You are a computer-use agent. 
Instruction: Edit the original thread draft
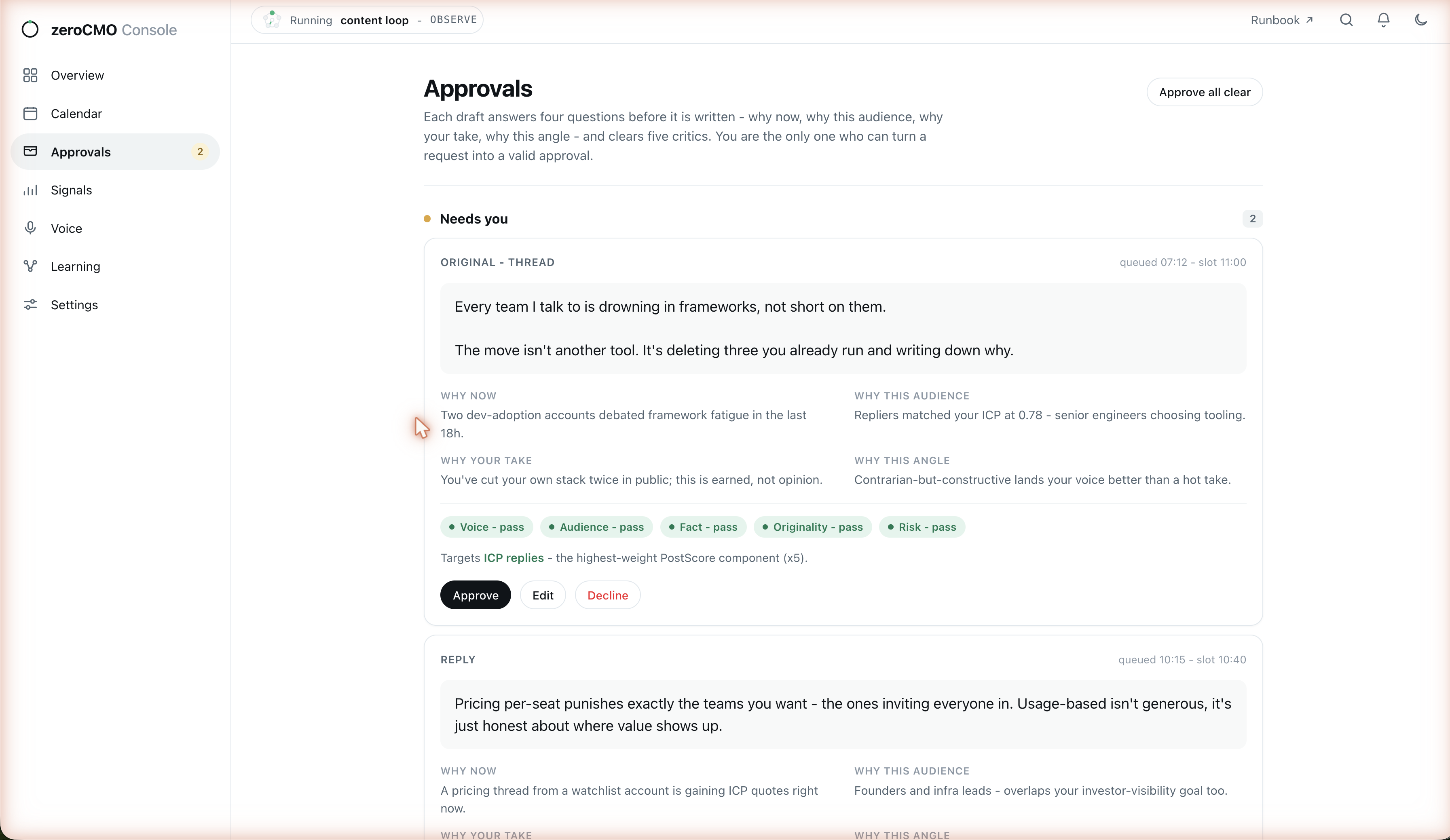[x=543, y=595]
